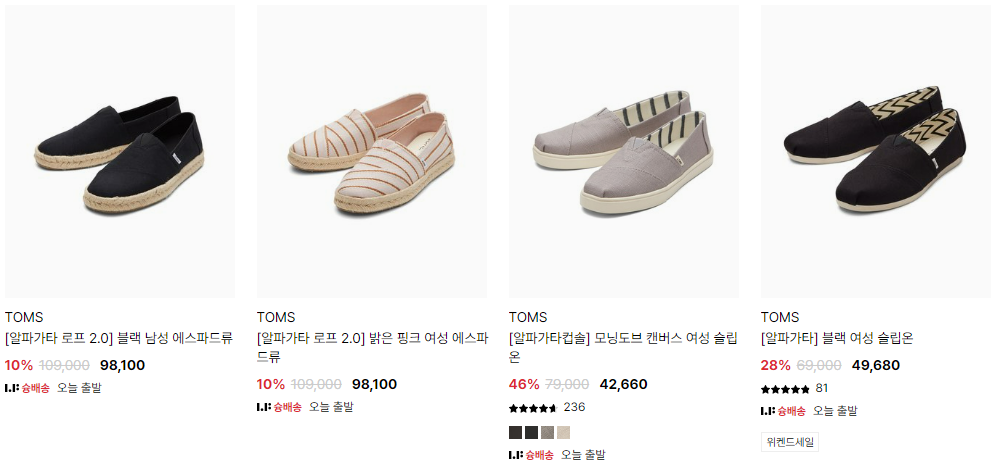Click the TOMS brand above the Morning Dove slip-on
Image resolution: width=995 pixels, height=471 pixels.
point(528,318)
